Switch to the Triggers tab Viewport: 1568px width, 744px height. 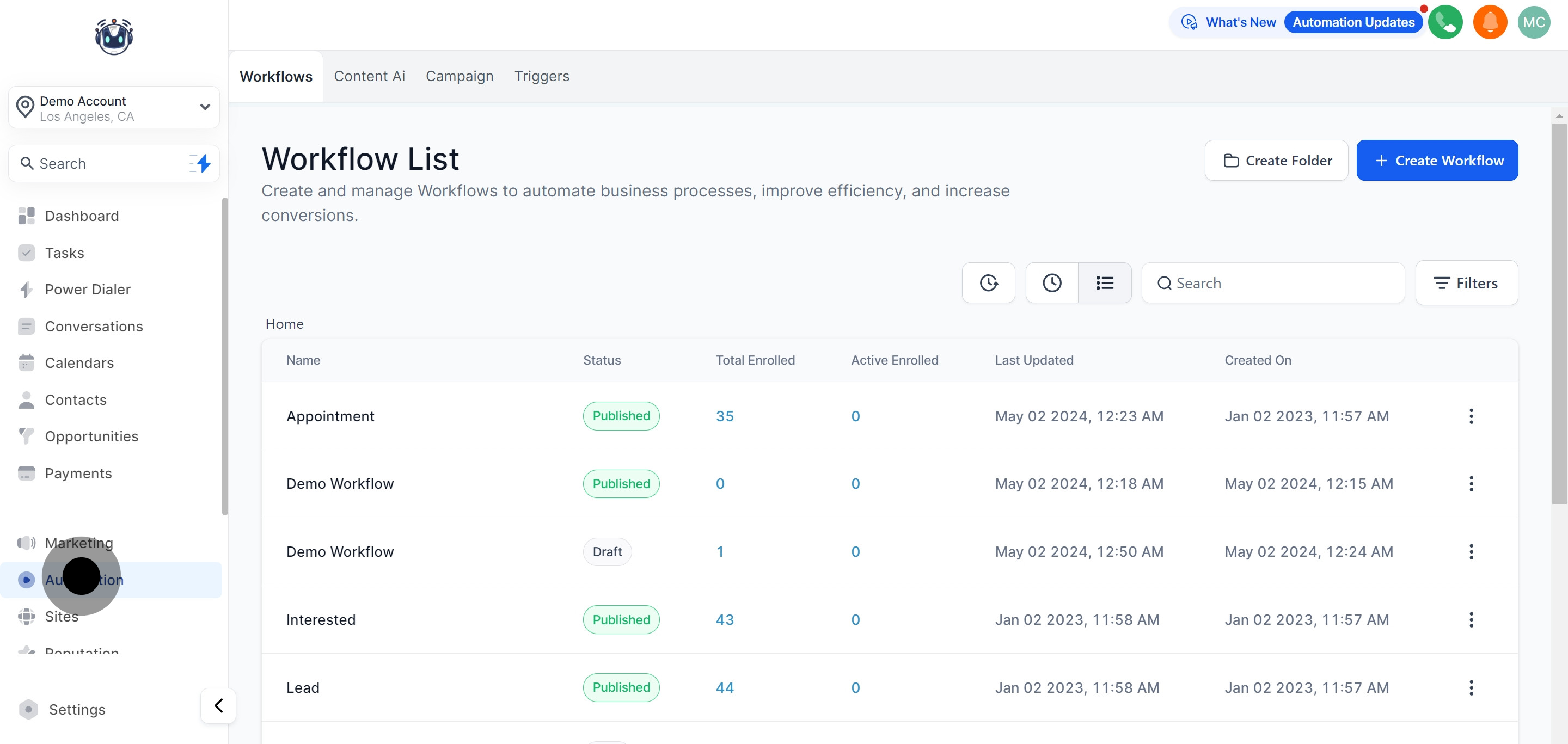(541, 76)
